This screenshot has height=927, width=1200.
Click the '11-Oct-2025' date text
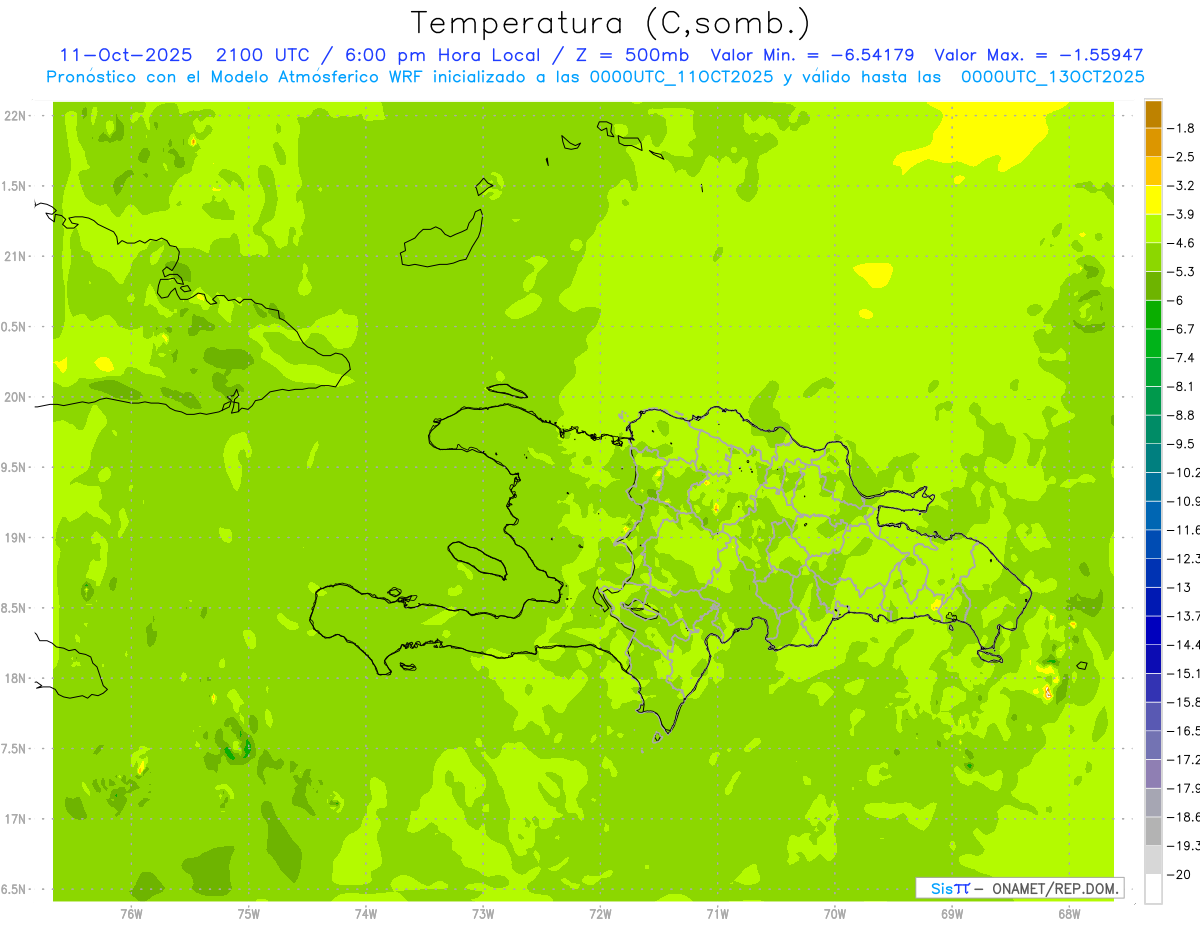[x=124, y=55]
